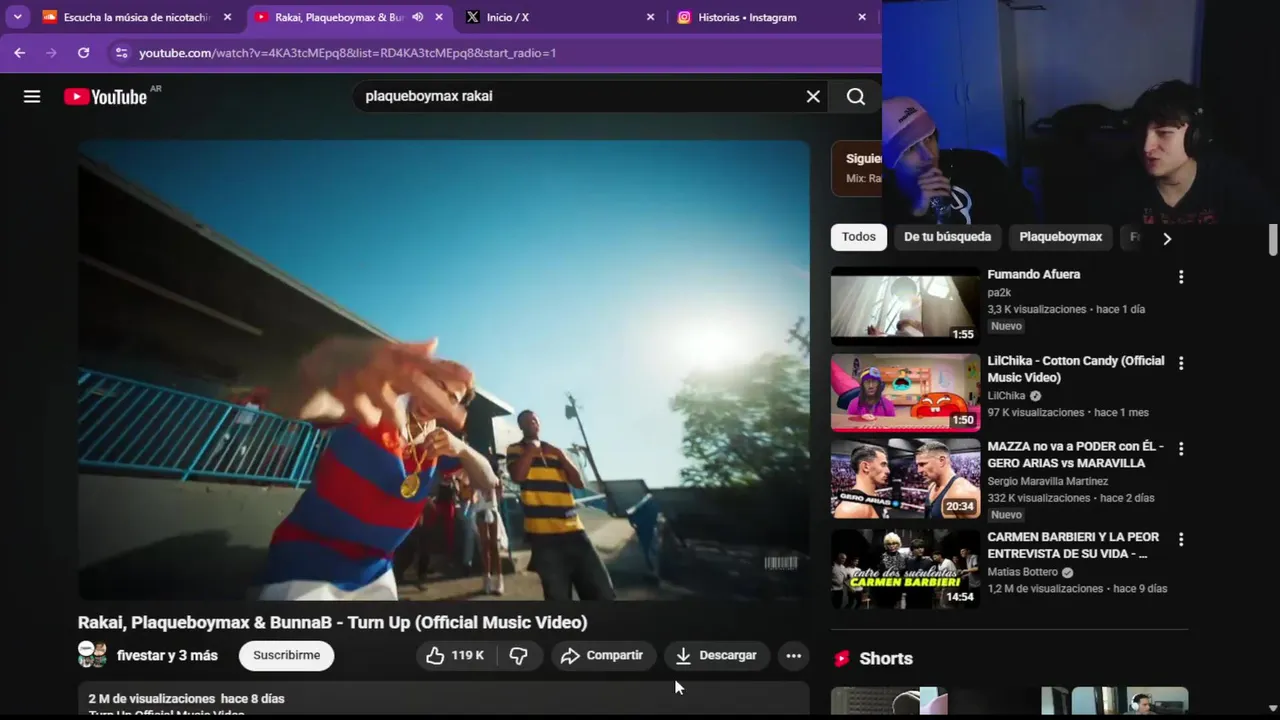1280x720 pixels.
Task: Select the Plaqueboymax filter chip
Action: click(x=1060, y=237)
